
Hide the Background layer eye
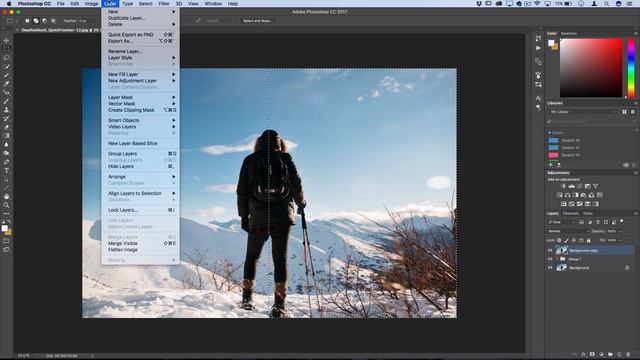[550, 268]
